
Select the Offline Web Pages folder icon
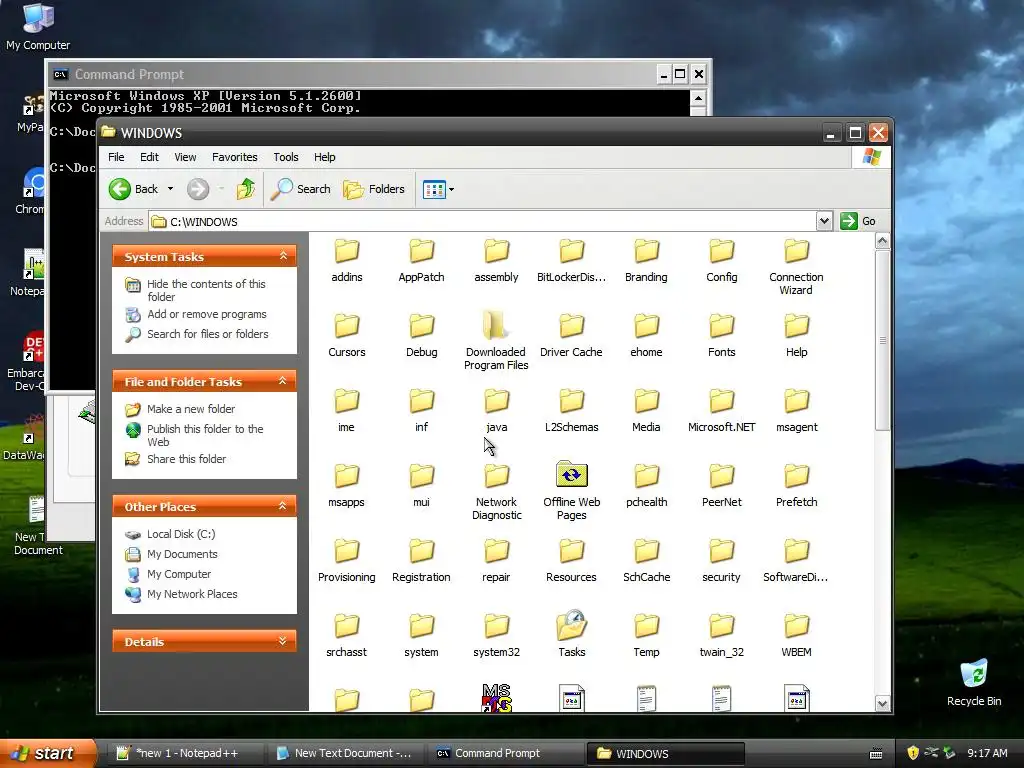[x=571, y=475]
